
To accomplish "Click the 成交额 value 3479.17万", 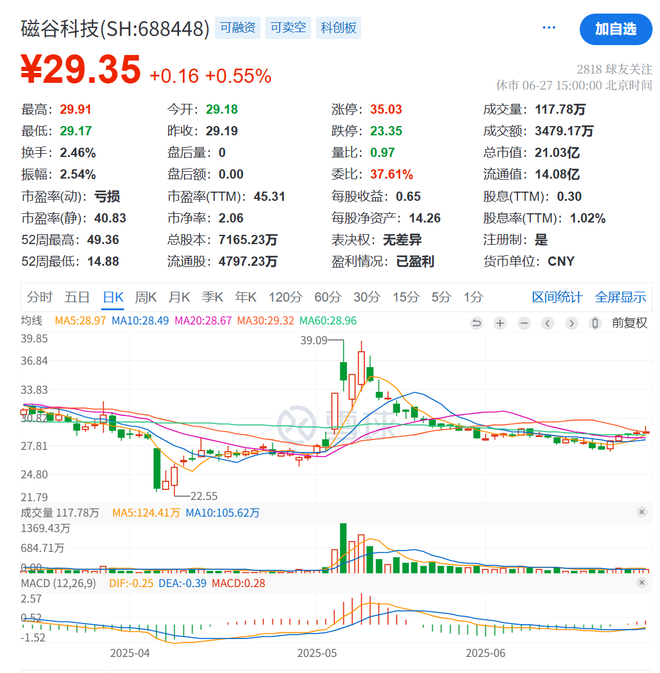I will pyautogui.click(x=564, y=131).
